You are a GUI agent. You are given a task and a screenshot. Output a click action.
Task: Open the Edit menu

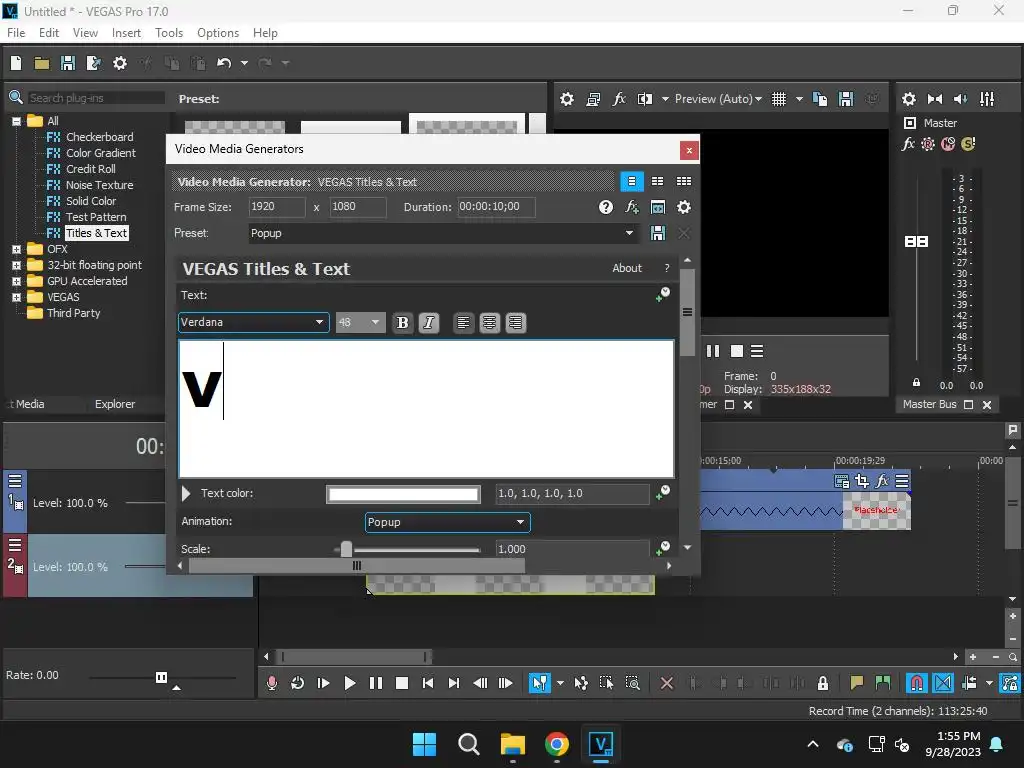49,33
